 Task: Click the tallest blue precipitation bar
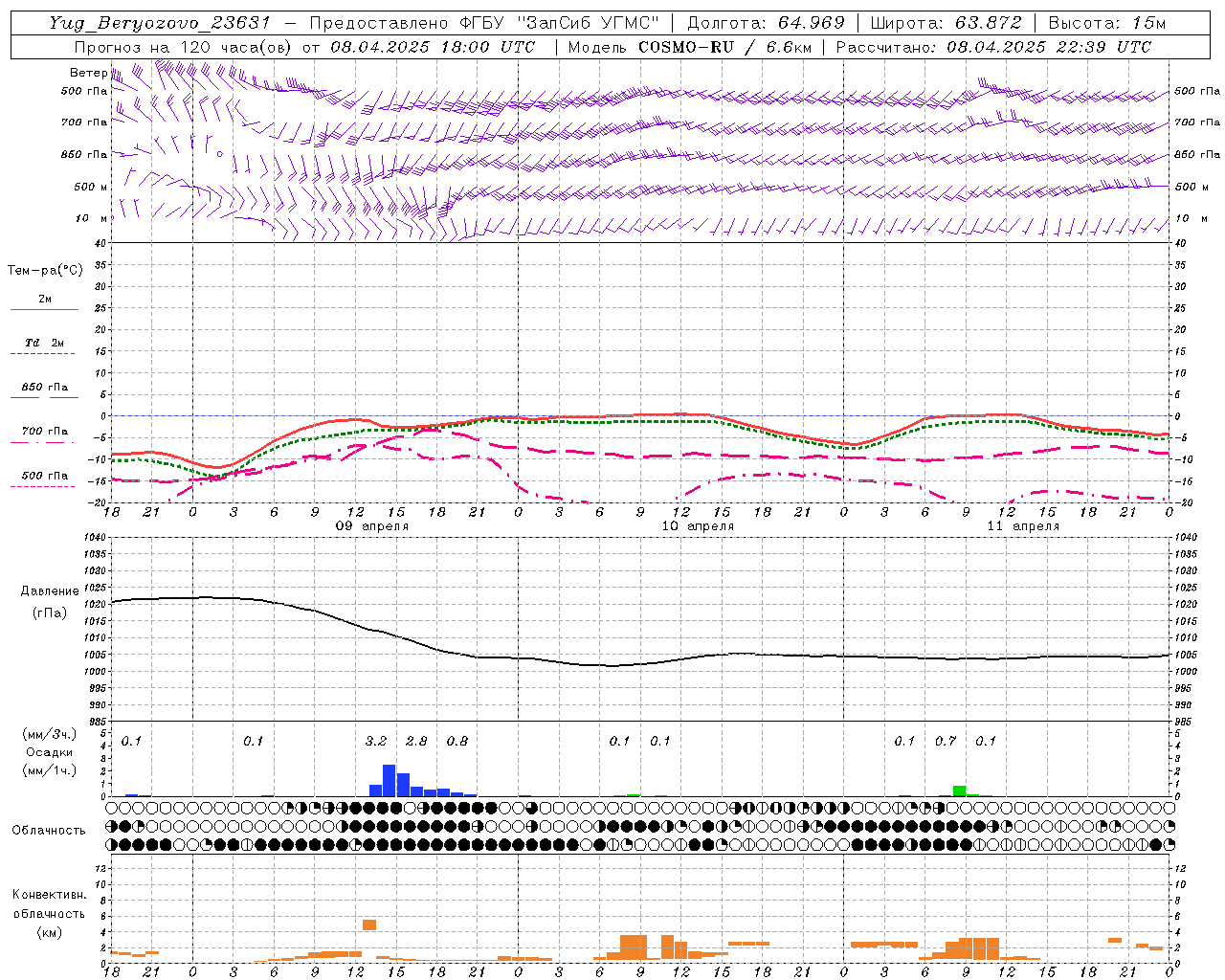click(390, 780)
